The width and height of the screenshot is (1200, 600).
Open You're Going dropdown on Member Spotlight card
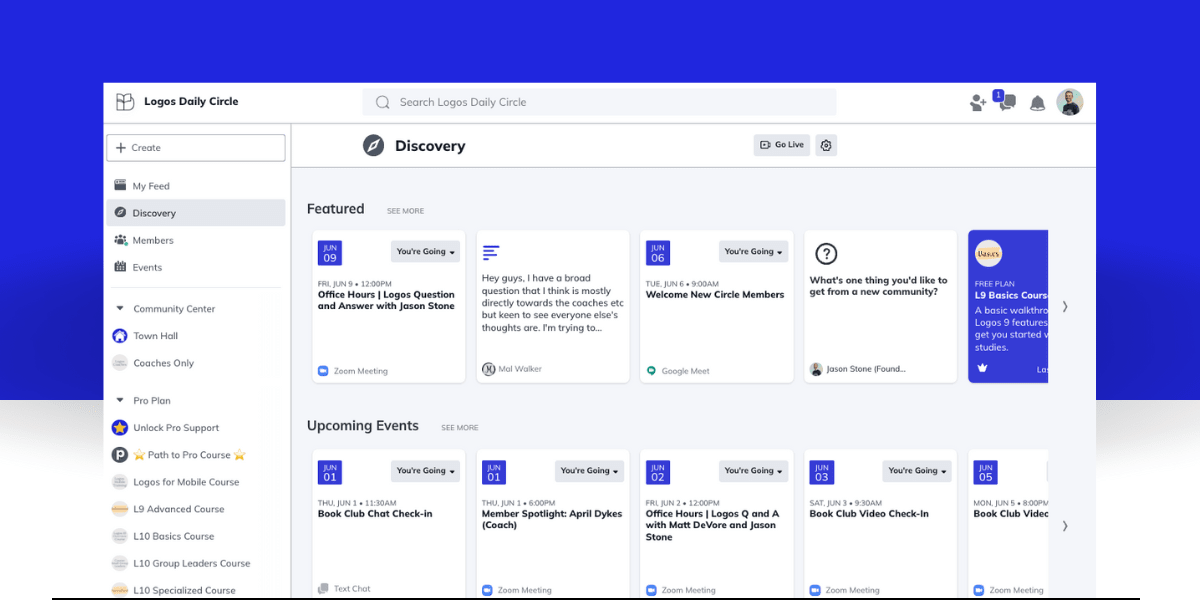pos(589,471)
